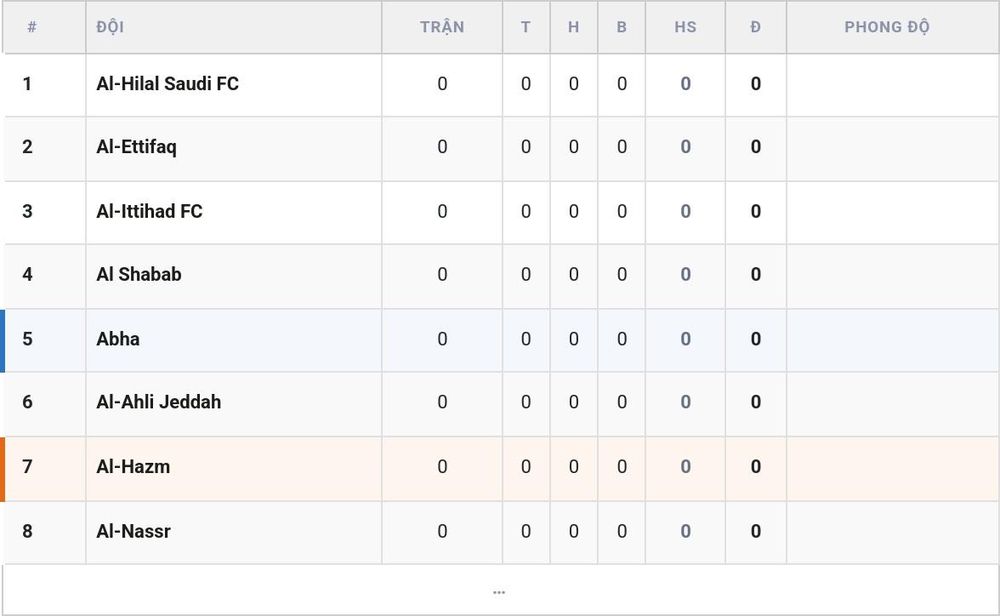Select the Abha team name
This screenshot has height=616, width=1000.
[118, 339]
